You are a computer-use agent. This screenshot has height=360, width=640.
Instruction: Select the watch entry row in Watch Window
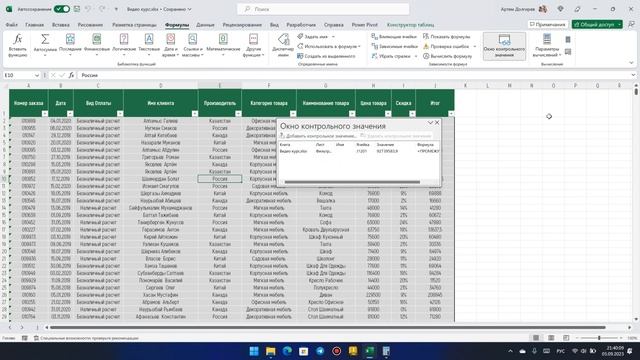(x=359, y=151)
